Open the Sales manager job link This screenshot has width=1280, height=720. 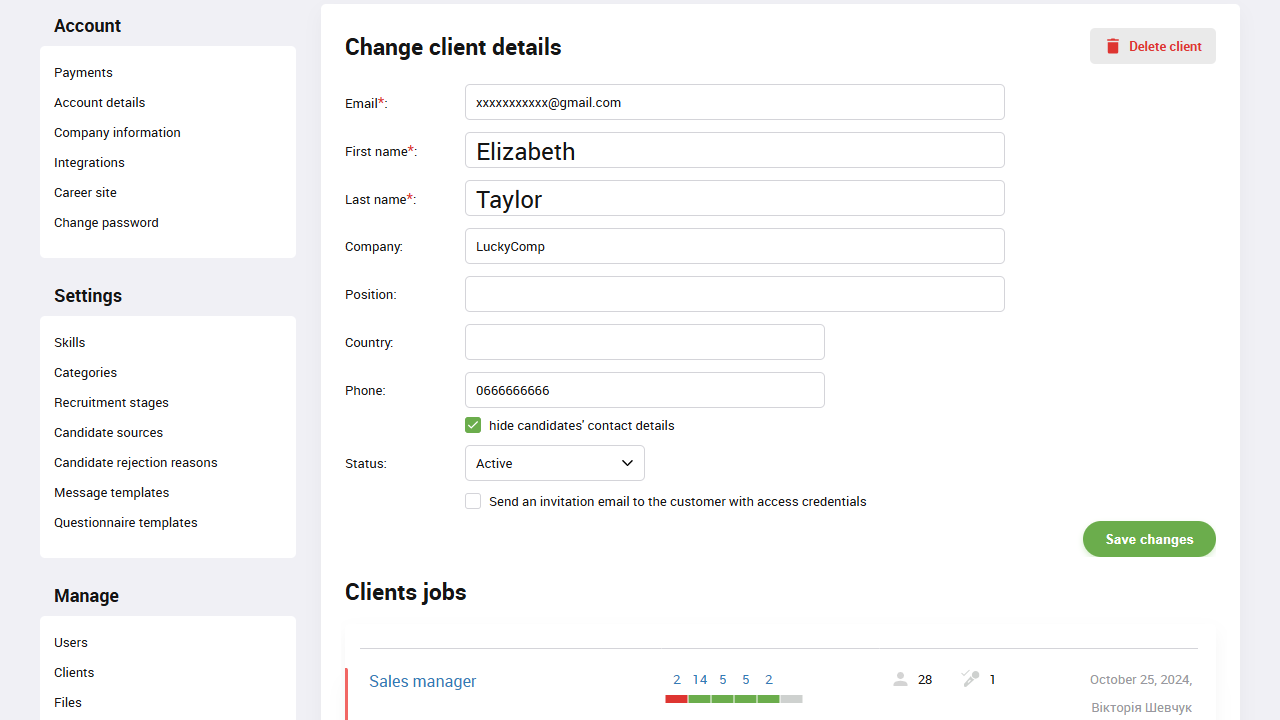pyautogui.click(x=422, y=681)
